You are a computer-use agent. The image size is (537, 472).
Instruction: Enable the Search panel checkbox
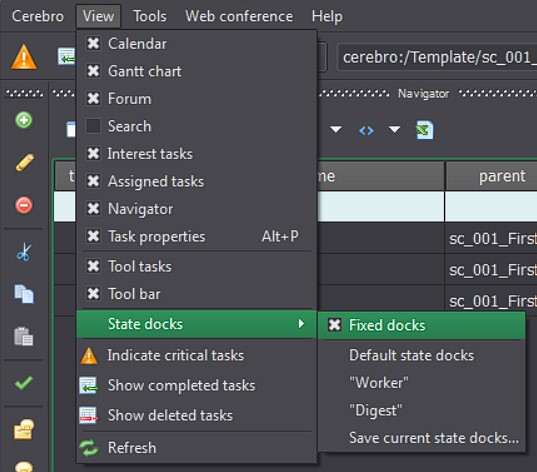(93, 126)
